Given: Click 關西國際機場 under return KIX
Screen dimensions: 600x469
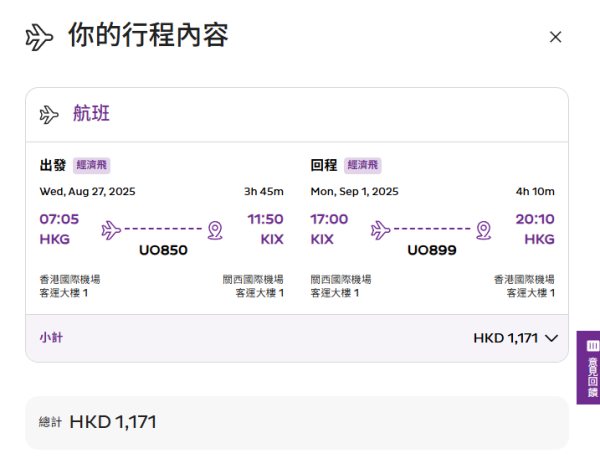Looking at the screenshot, I should pos(341,280).
